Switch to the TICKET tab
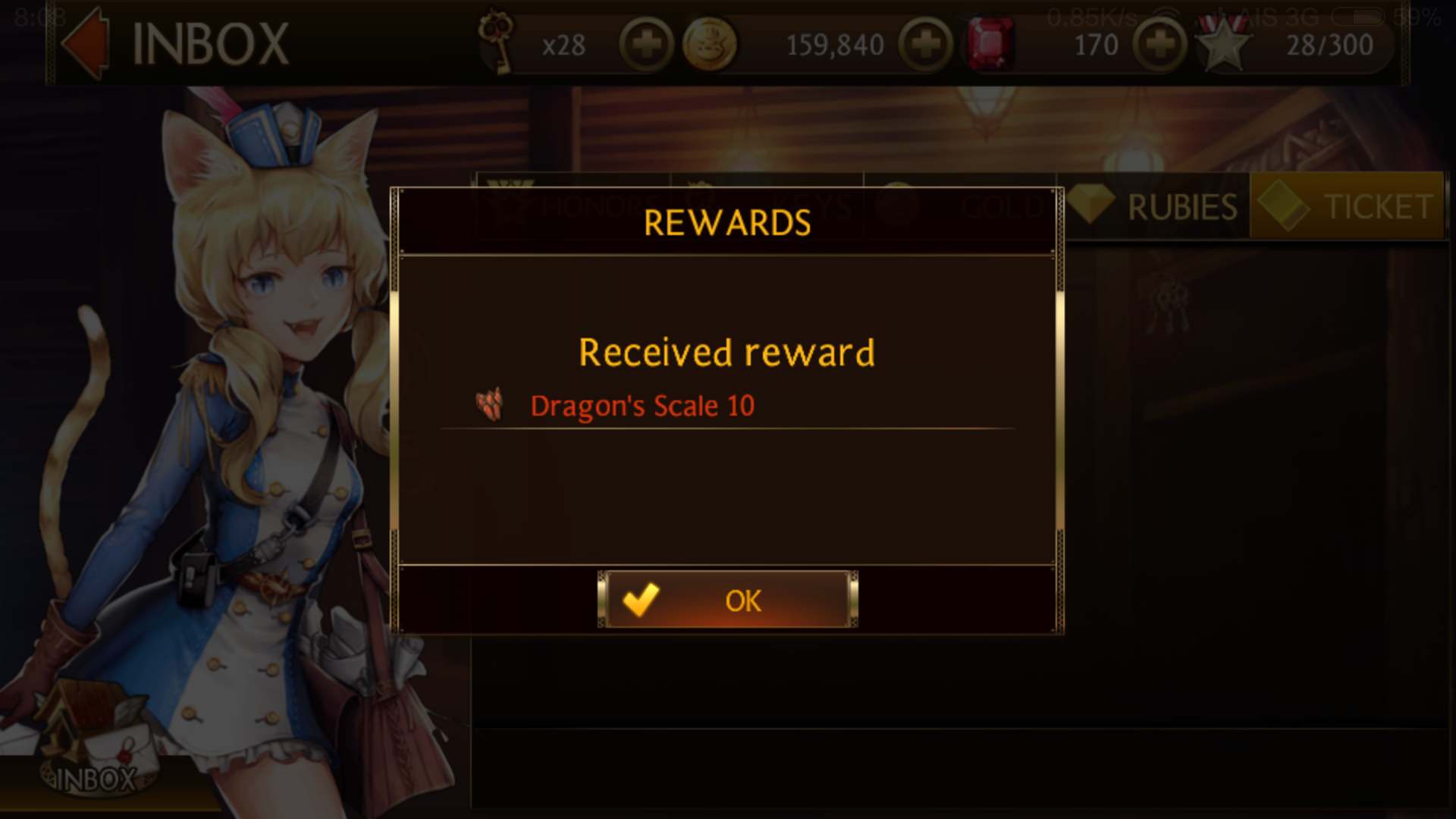This screenshot has height=819, width=1456. click(1347, 206)
